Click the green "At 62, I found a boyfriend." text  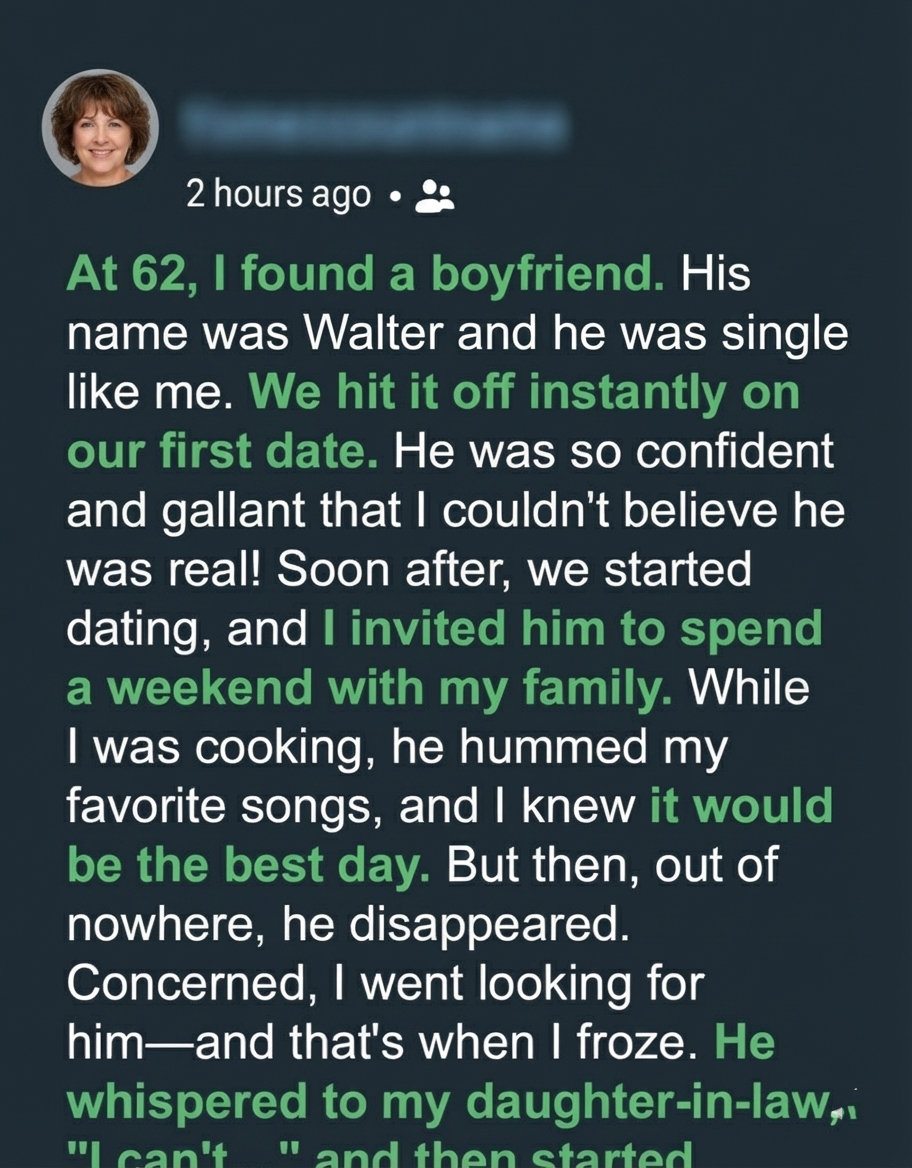tap(365, 276)
